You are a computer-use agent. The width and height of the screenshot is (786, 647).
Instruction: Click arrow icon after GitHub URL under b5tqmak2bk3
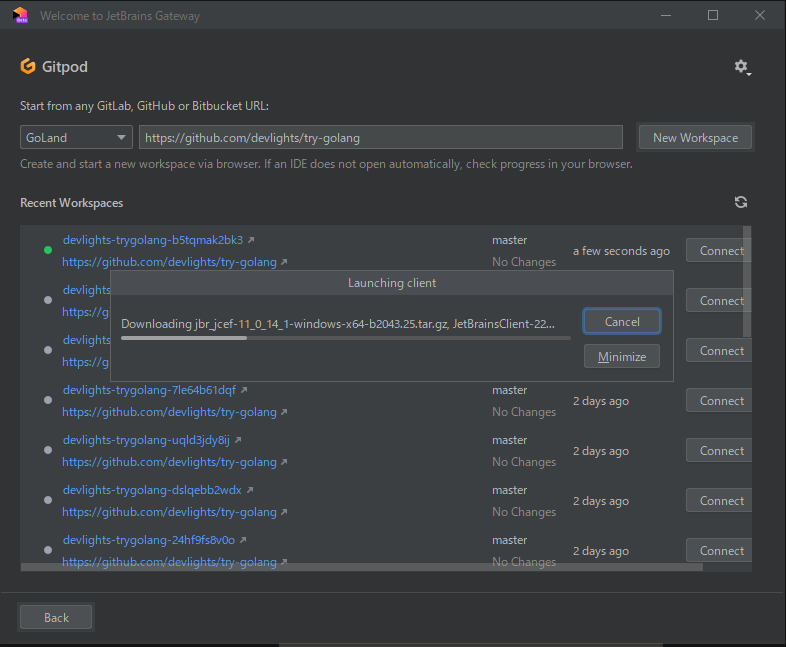tap(284, 262)
